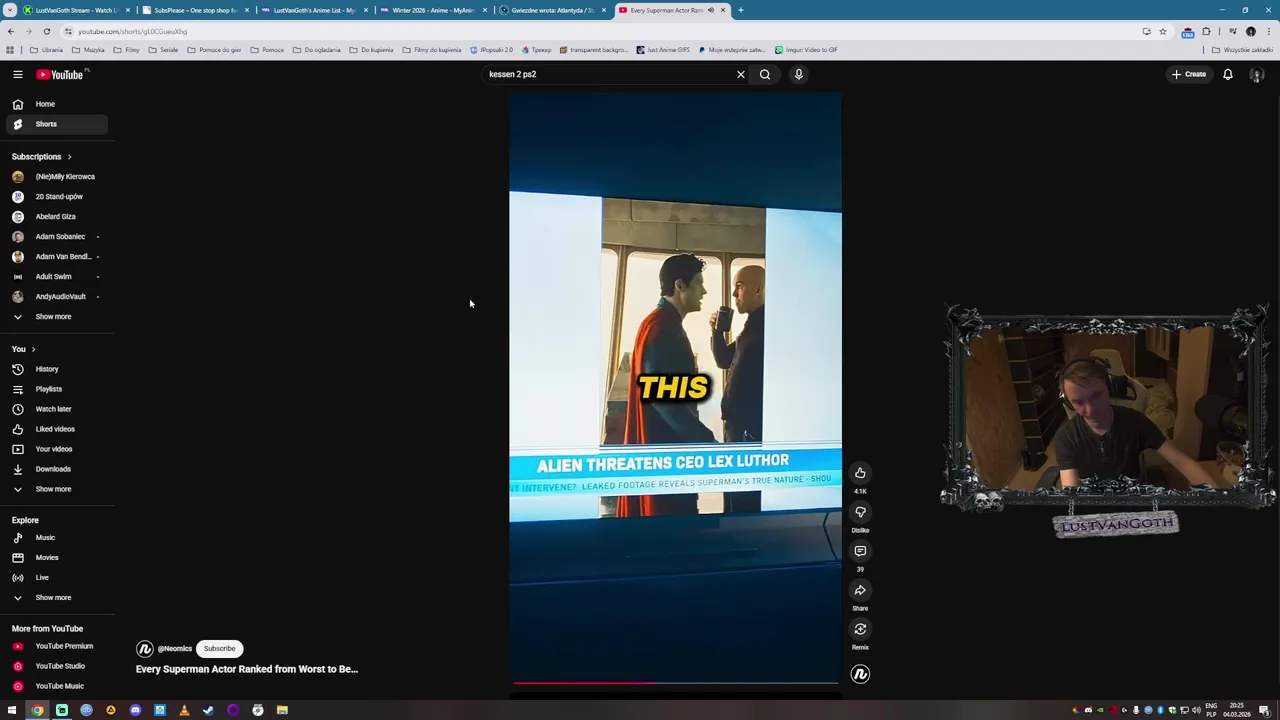Like this Short
1280x720 pixels.
click(860, 473)
